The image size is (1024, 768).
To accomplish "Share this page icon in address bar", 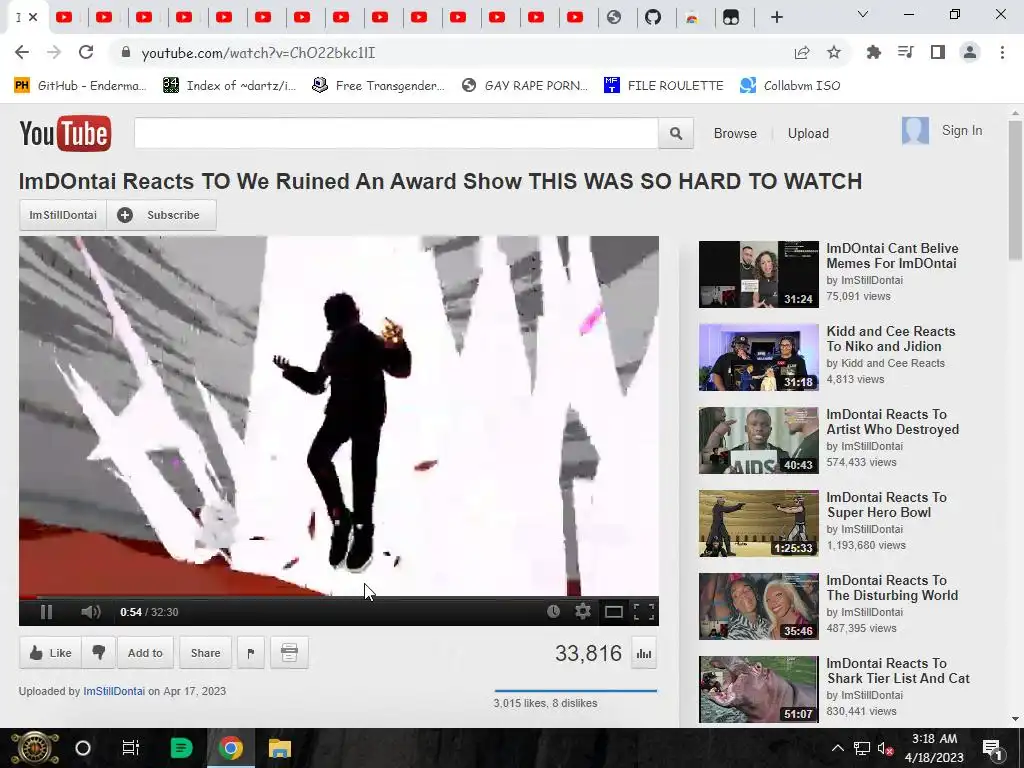I will tap(802, 53).
